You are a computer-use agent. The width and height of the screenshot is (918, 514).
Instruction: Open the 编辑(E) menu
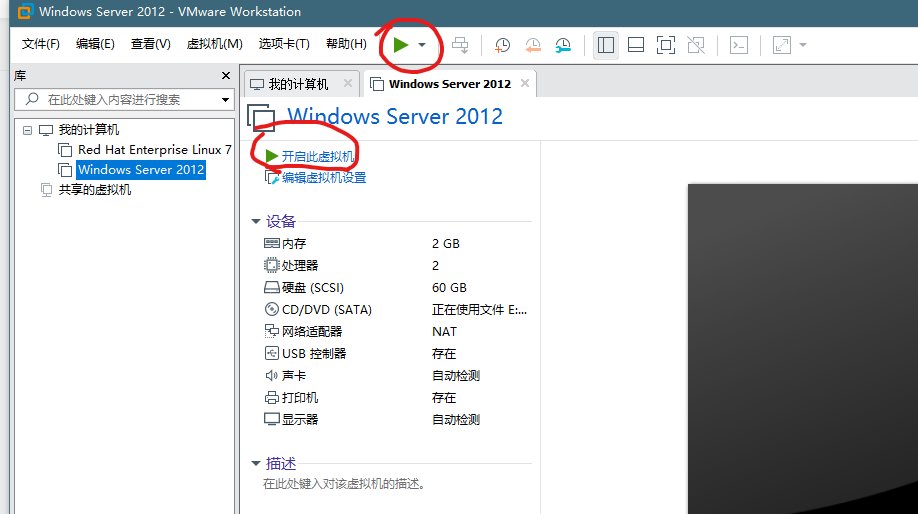(95, 44)
